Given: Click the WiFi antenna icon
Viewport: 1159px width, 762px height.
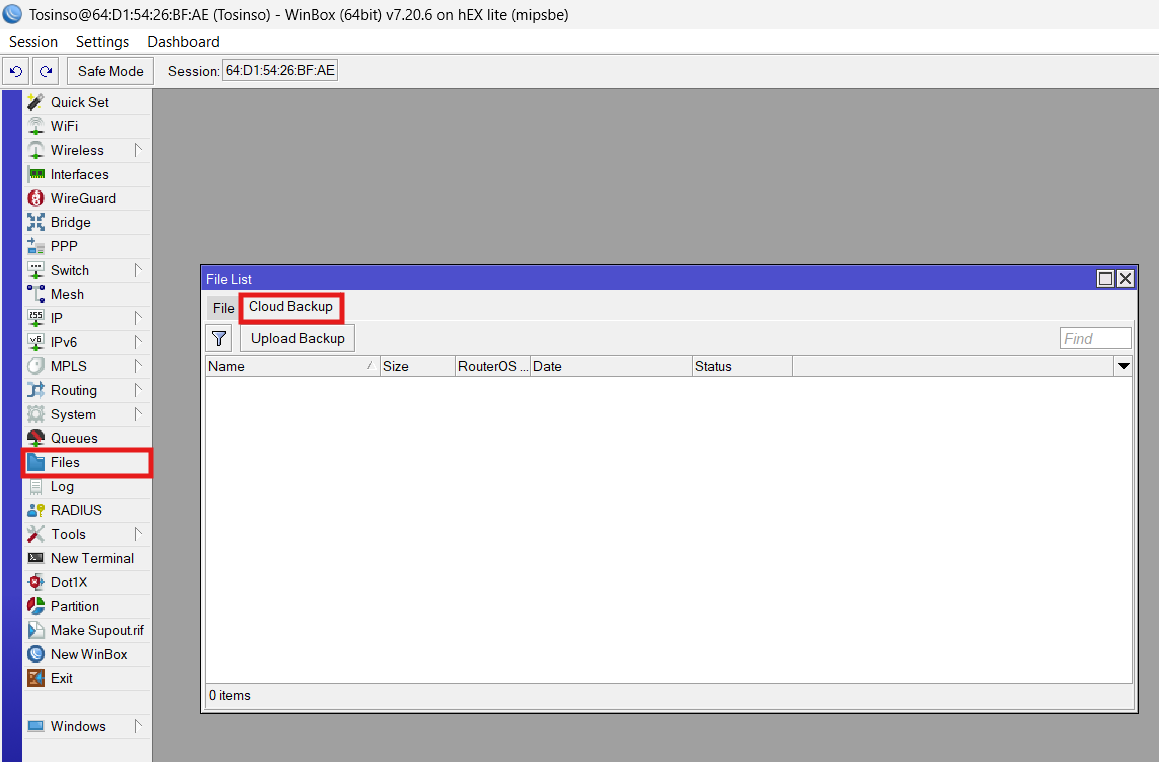Looking at the screenshot, I should (x=35, y=126).
